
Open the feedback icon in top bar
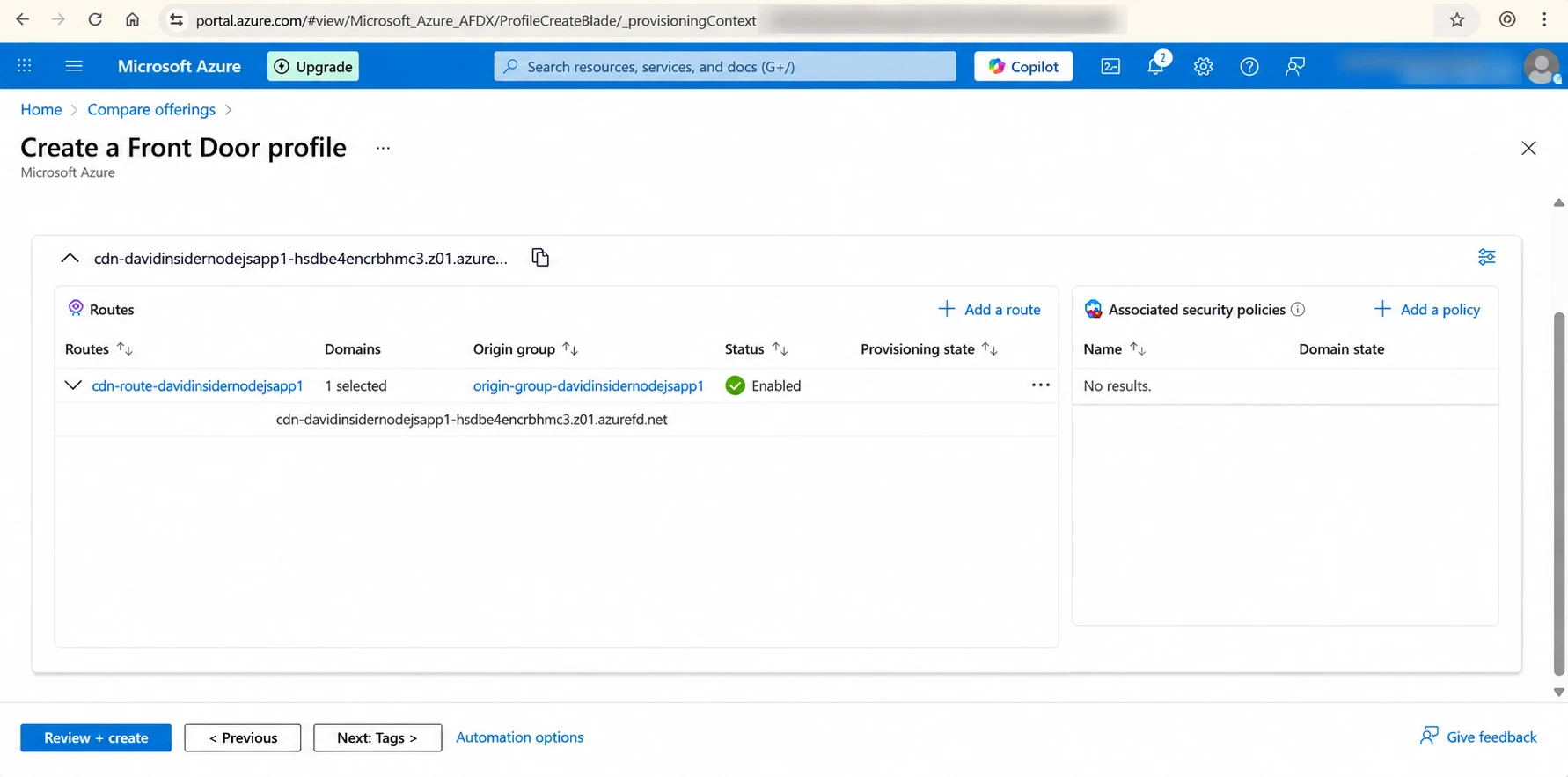tap(1294, 66)
